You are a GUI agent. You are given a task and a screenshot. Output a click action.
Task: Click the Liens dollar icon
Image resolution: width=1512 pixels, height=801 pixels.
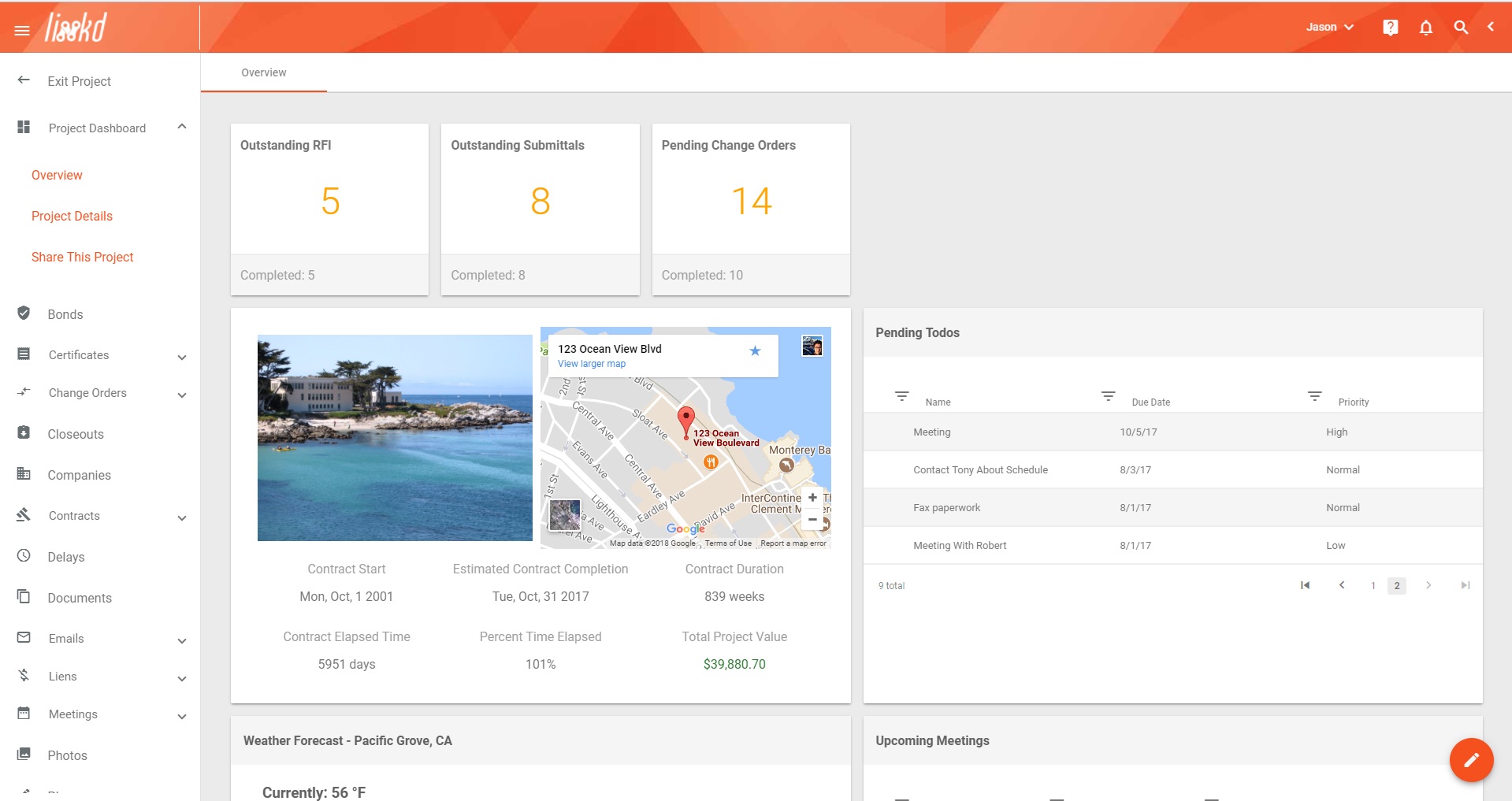point(24,675)
